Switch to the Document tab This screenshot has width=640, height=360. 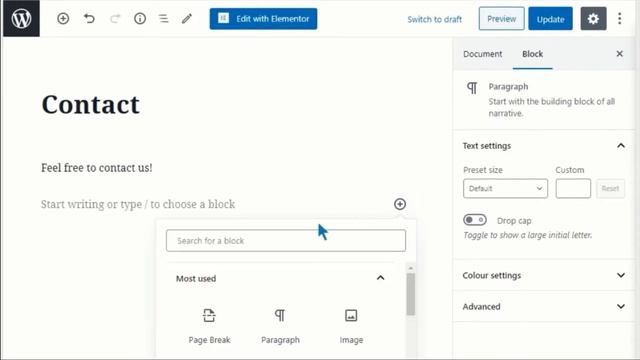(x=482, y=54)
